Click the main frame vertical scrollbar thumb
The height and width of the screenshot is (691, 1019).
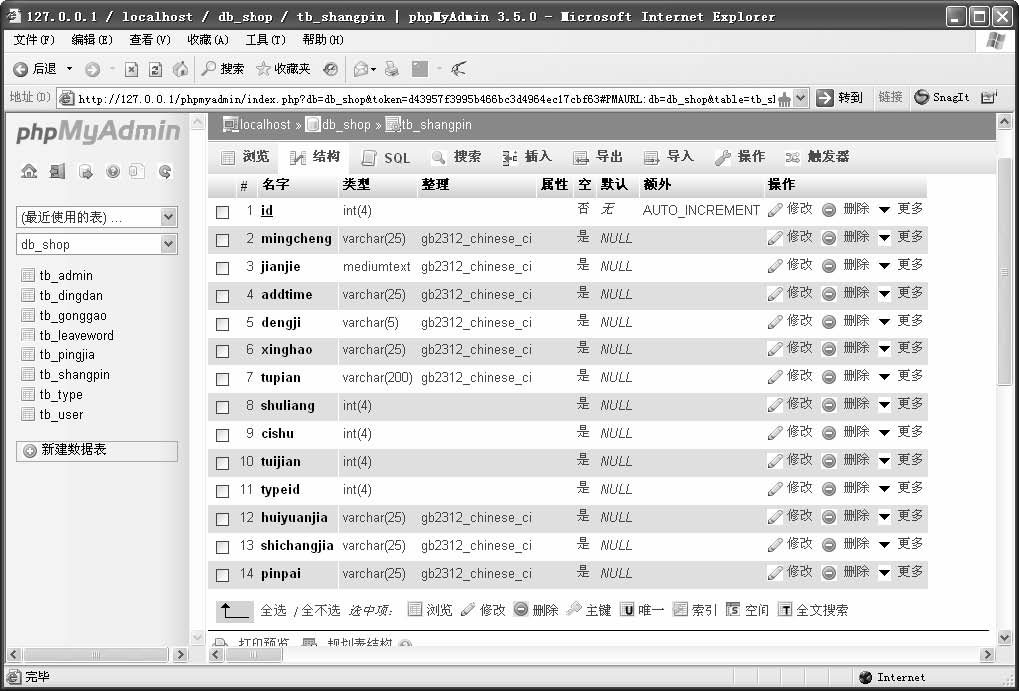(x=1004, y=272)
